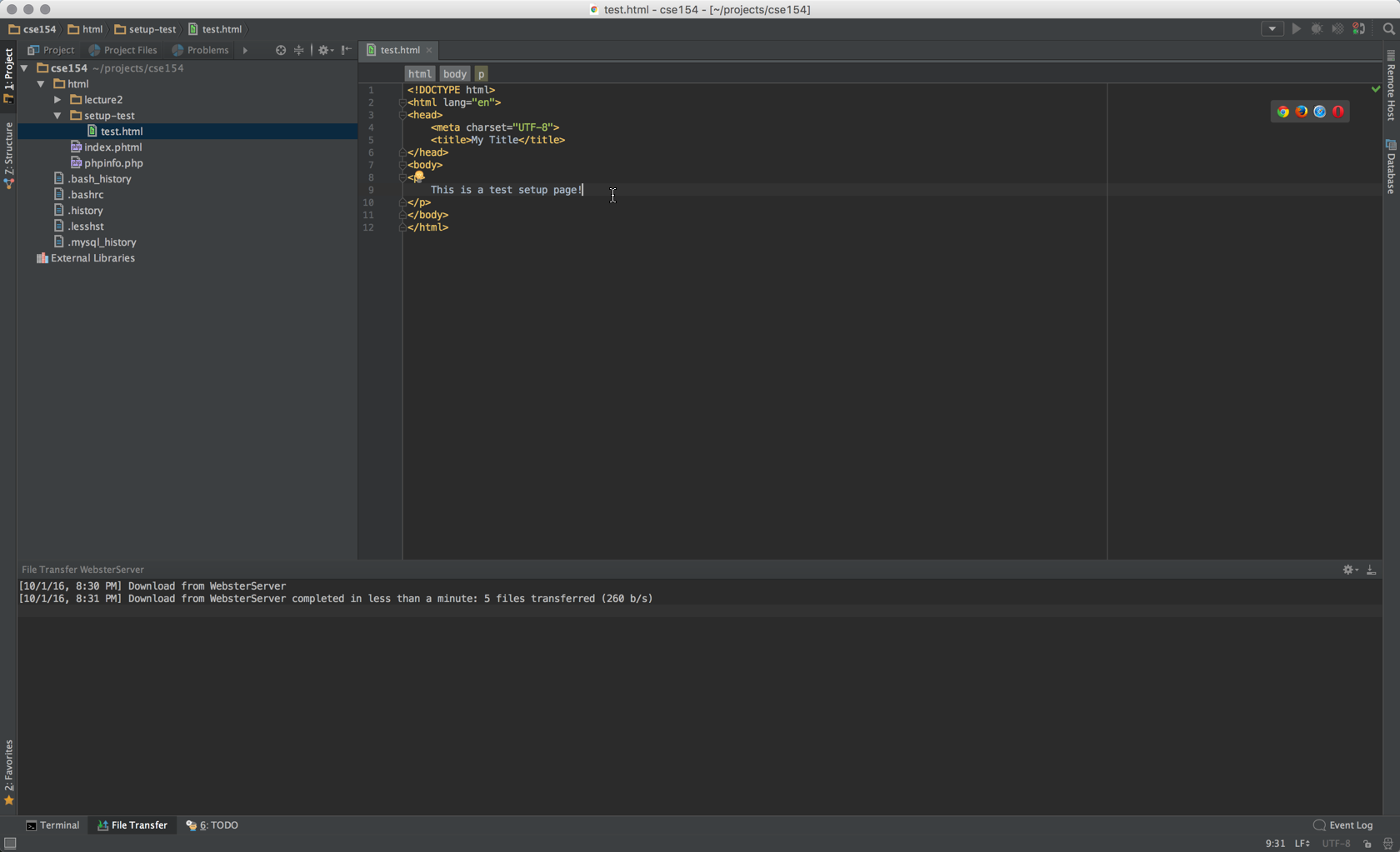The height and width of the screenshot is (852, 1400).
Task: Change LF line separator
Action: (1302, 844)
